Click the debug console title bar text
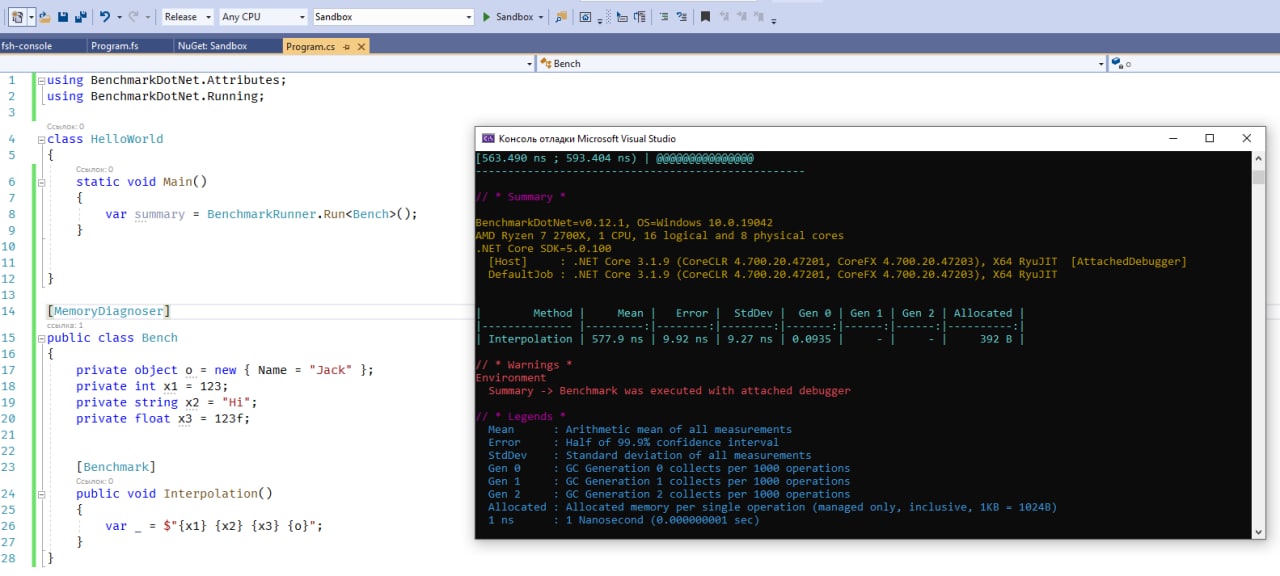 pyautogui.click(x=587, y=139)
